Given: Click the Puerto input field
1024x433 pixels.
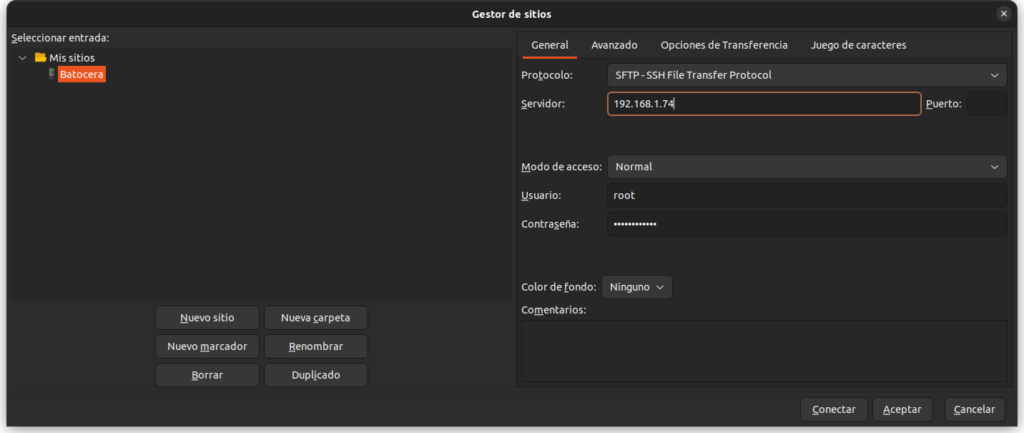Looking at the screenshot, I should pos(987,104).
